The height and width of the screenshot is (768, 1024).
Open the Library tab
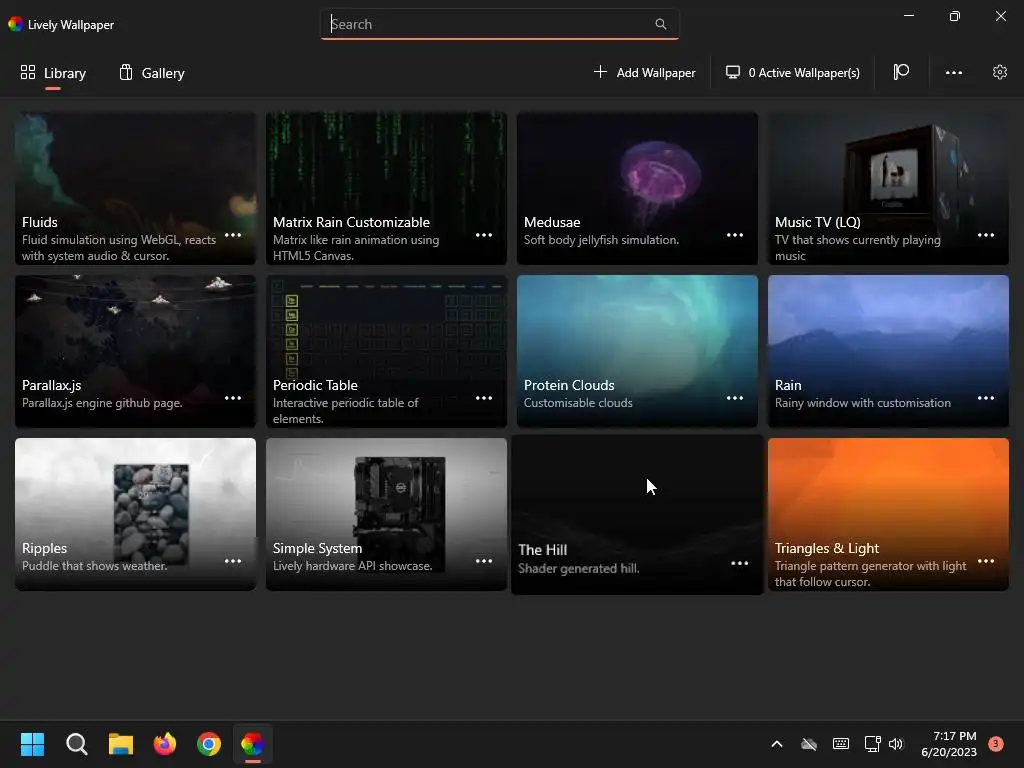[x=53, y=73]
